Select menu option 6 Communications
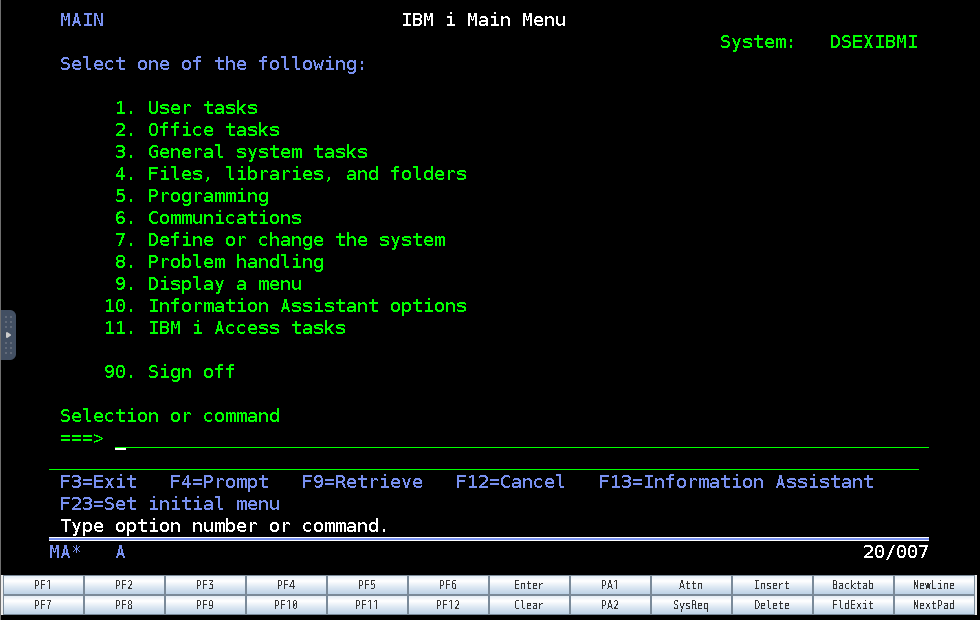The image size is (980, 620). [x=208, y=218]
